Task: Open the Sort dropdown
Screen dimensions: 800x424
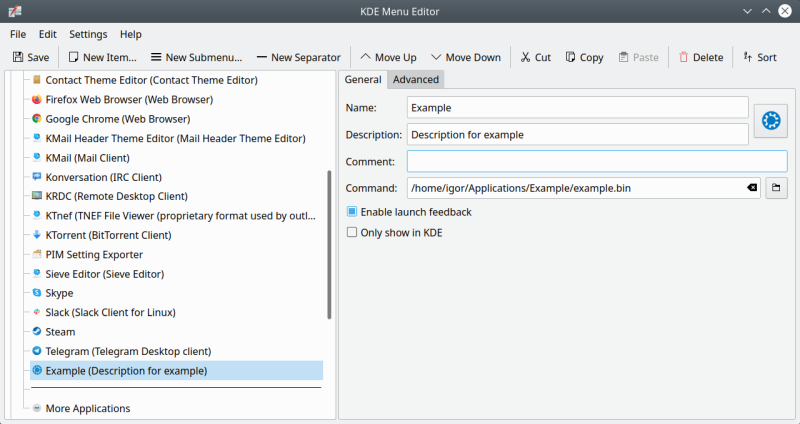Action: point(759,57)
